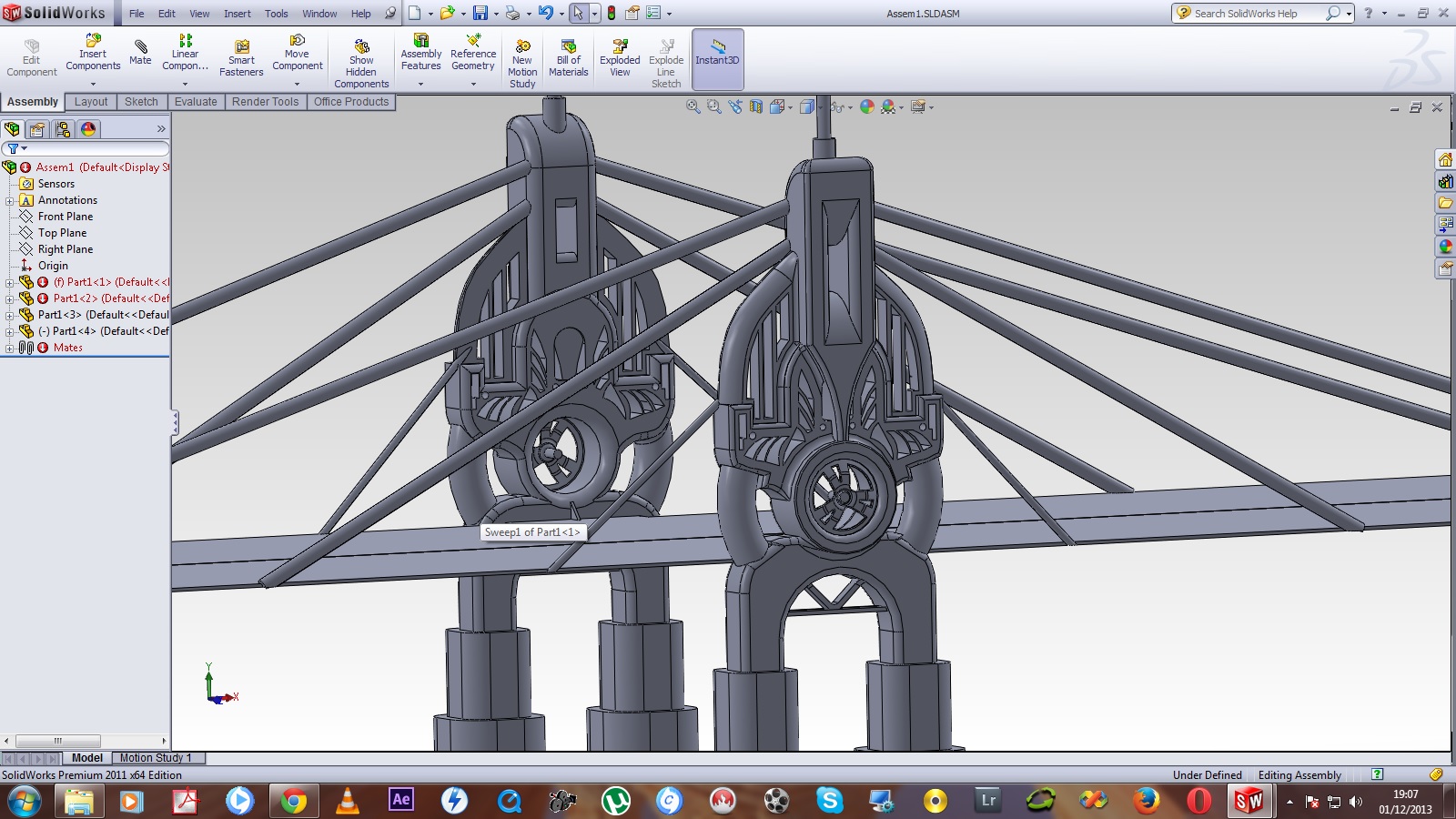Expand the Mates folder in tree
Screen dimensions: 1456x819
coord(9,348)
